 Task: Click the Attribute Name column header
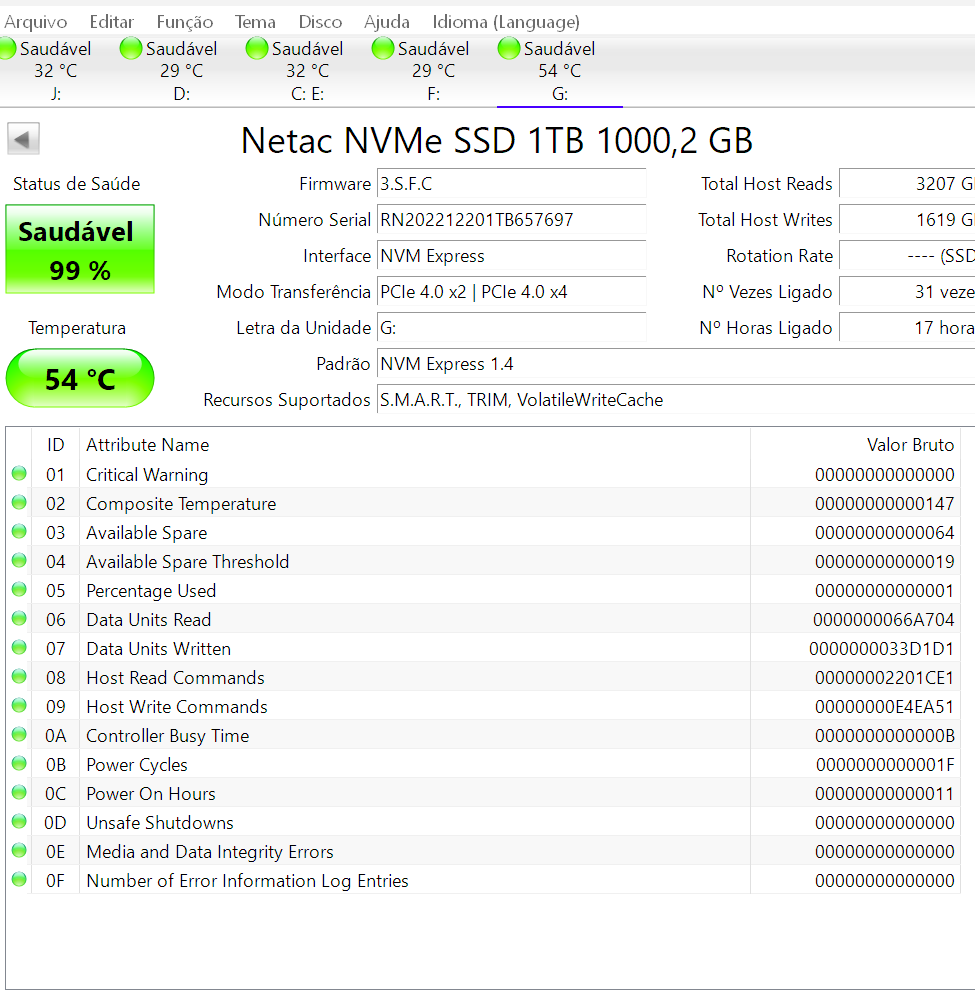[415, 445]
